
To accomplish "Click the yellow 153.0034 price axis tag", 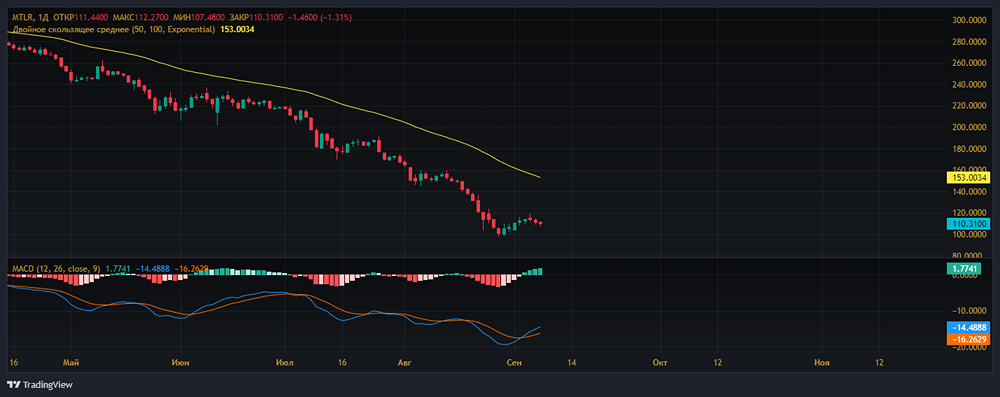I will click(x=967, y=177).
